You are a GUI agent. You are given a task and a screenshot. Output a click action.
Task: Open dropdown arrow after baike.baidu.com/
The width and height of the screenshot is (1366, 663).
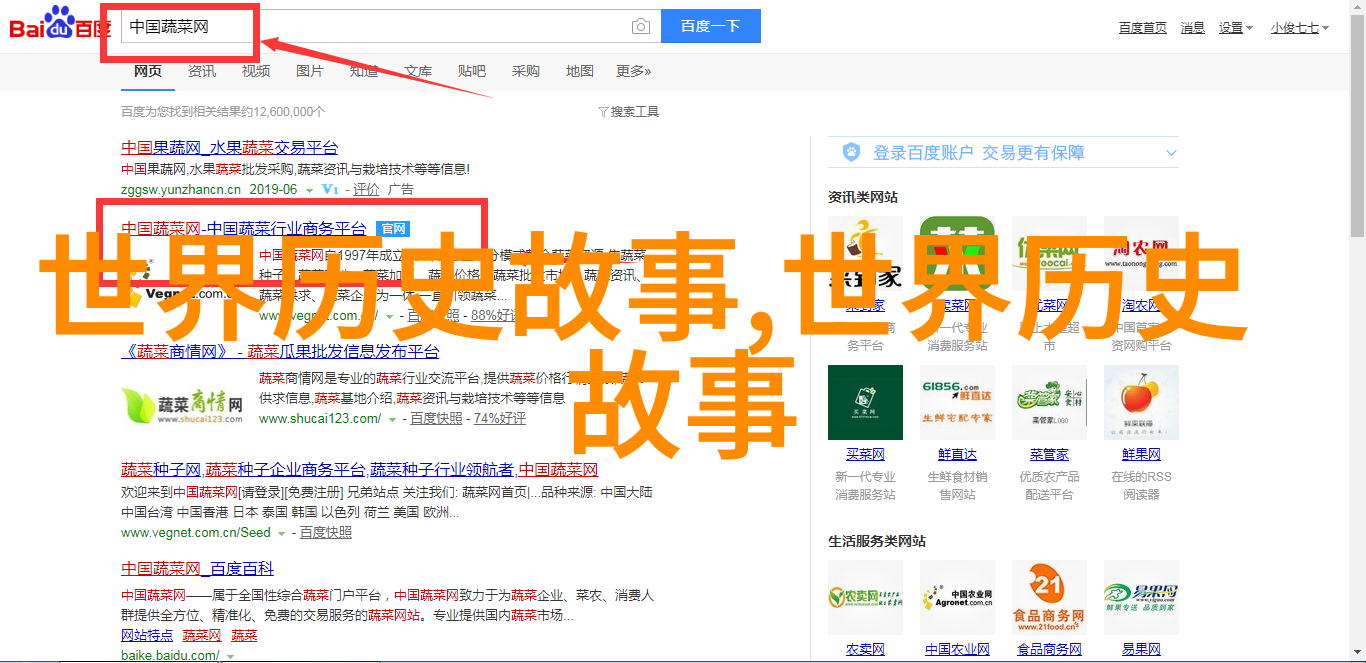[x=230, y=657]
